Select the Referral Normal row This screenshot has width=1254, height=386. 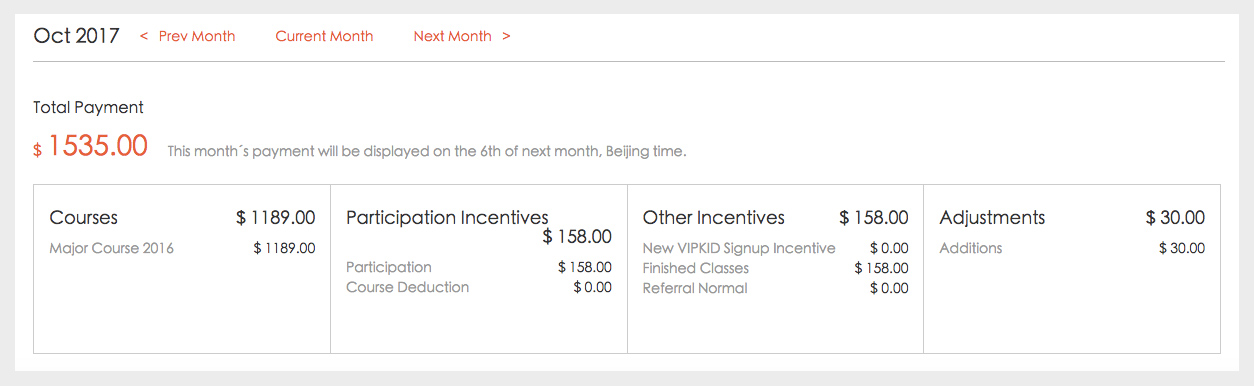[x=775, y=288]
